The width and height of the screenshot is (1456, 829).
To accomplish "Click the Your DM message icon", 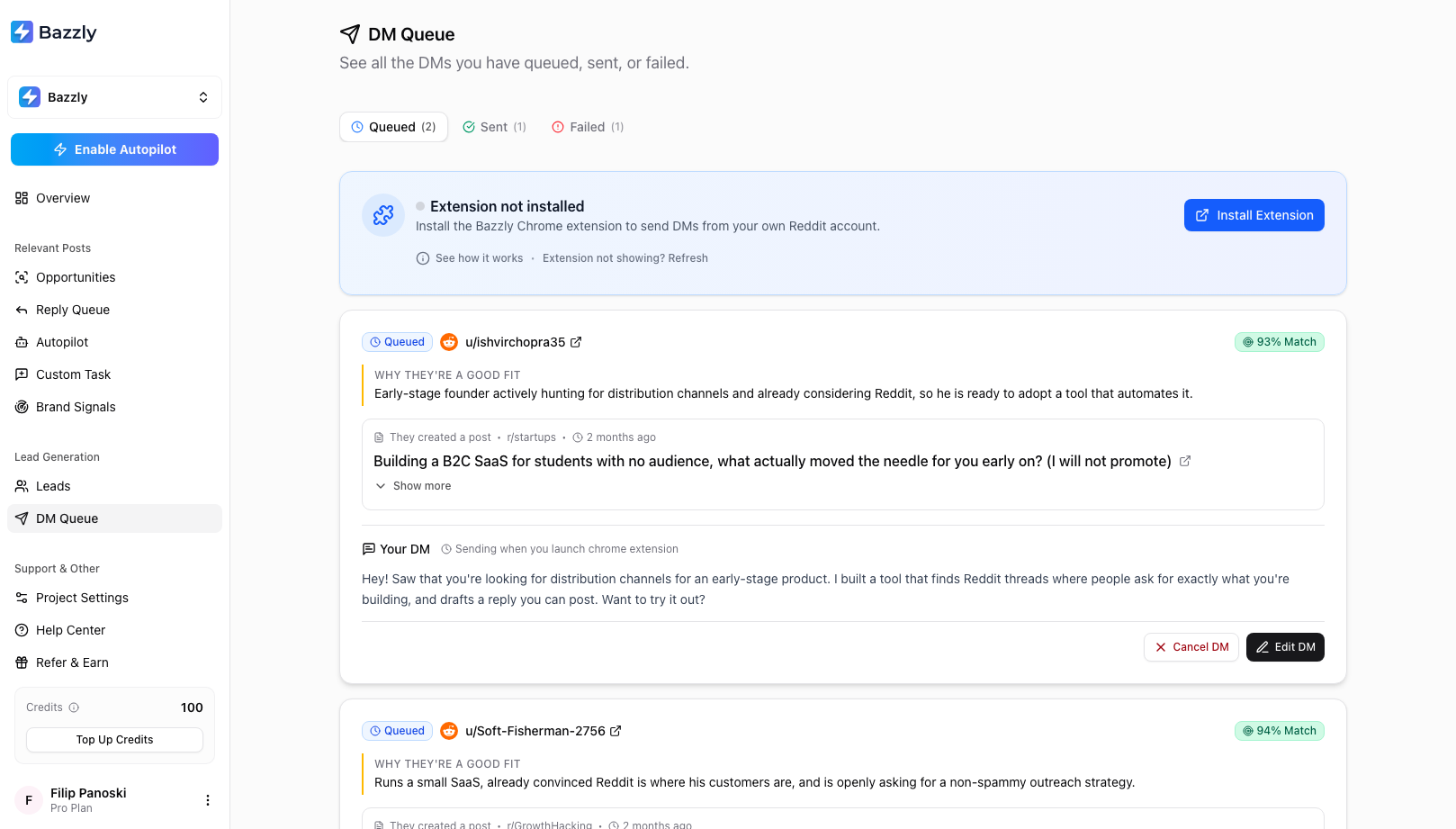I will point(368,549).
